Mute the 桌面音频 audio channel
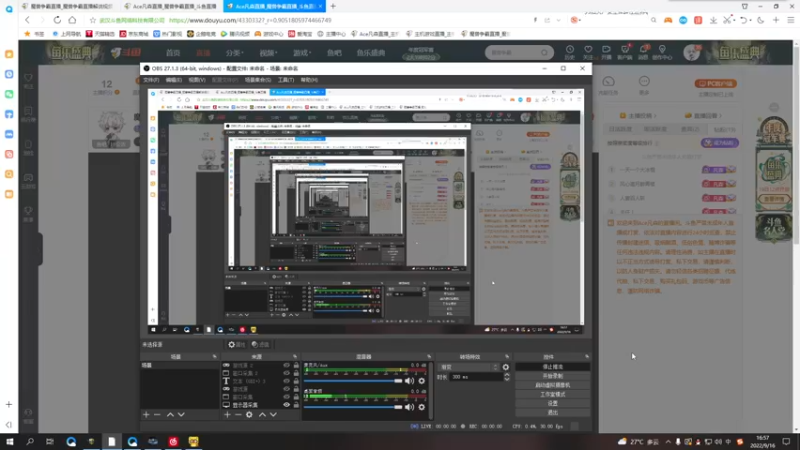 409,407
